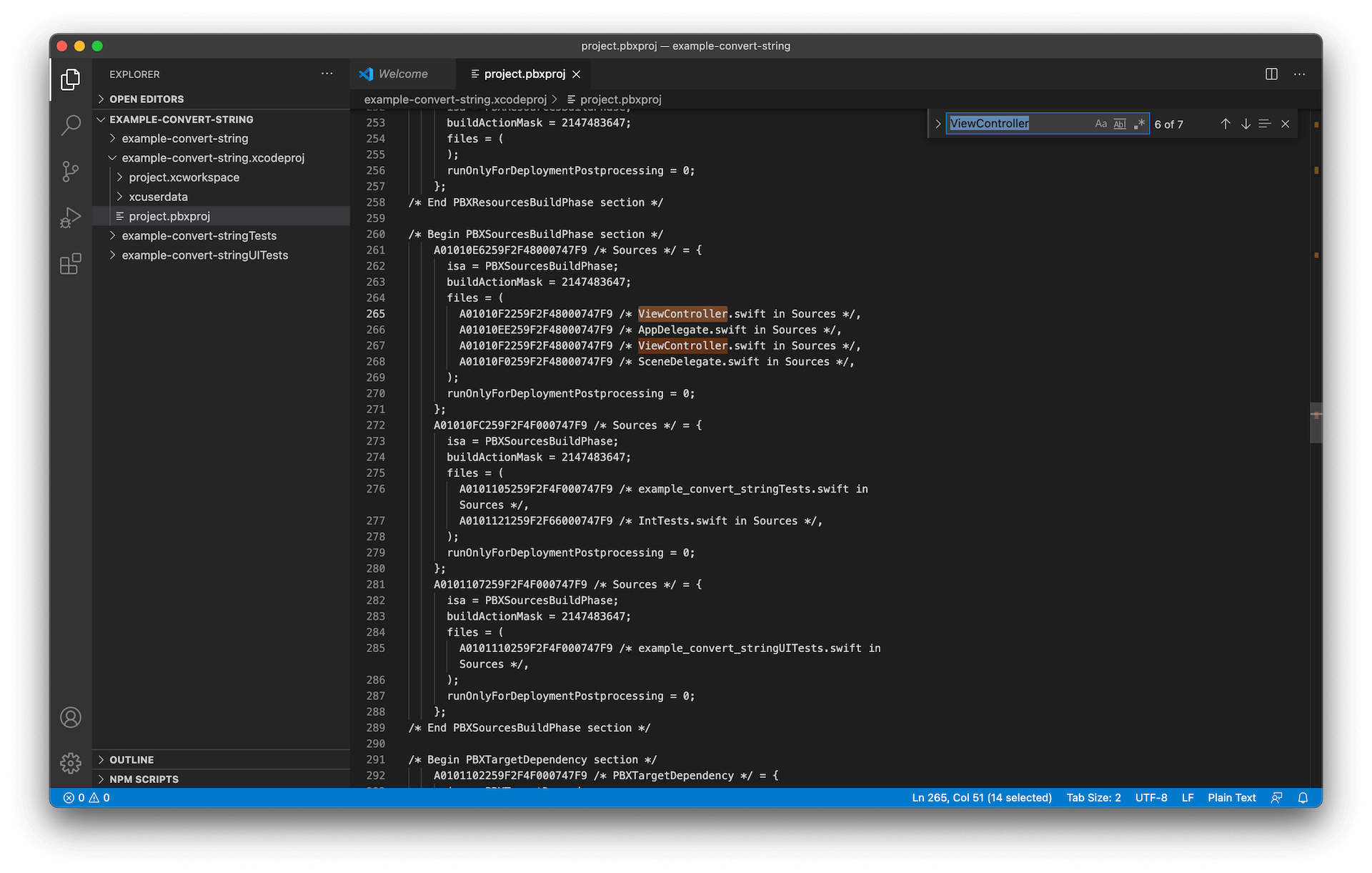Click the Accounts icon
1372x873 pixels.
[x=70, y=717]
